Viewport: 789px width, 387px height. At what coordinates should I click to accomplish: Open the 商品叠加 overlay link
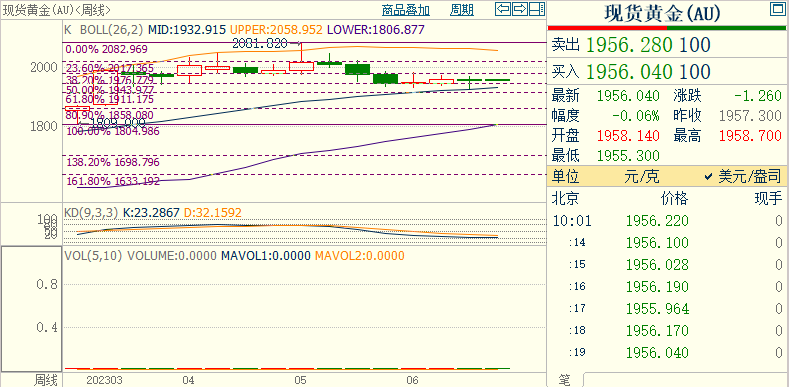[406, 10]
